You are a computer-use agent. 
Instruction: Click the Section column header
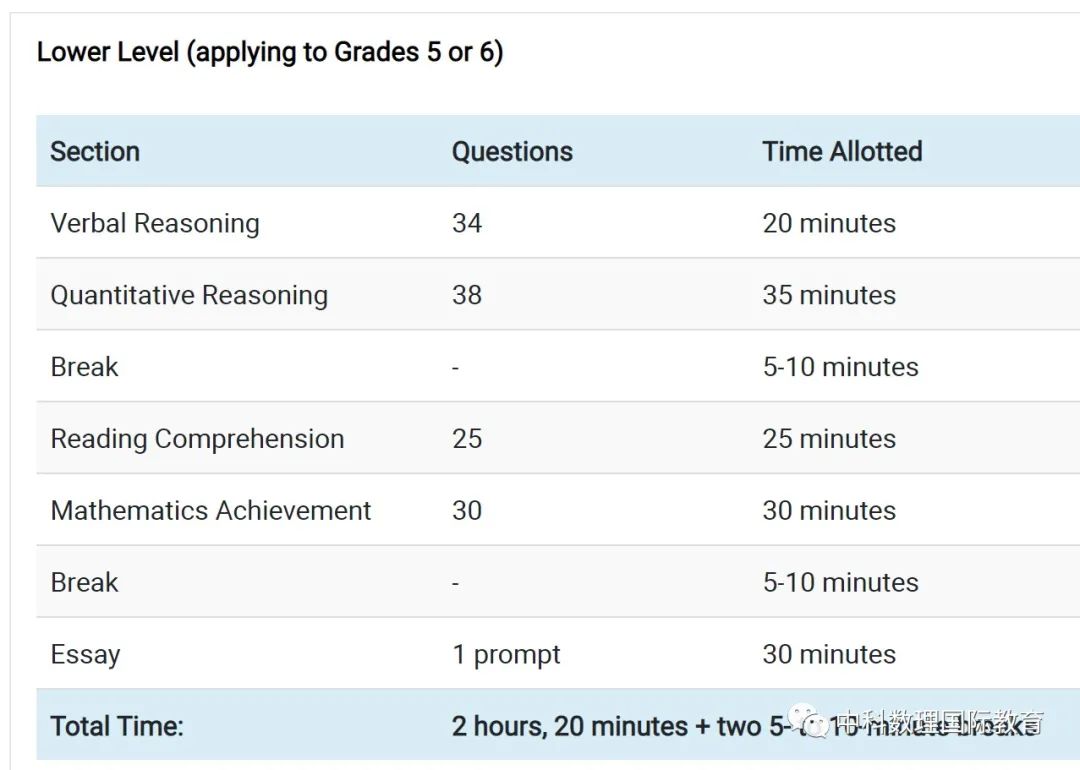(95, 152)
